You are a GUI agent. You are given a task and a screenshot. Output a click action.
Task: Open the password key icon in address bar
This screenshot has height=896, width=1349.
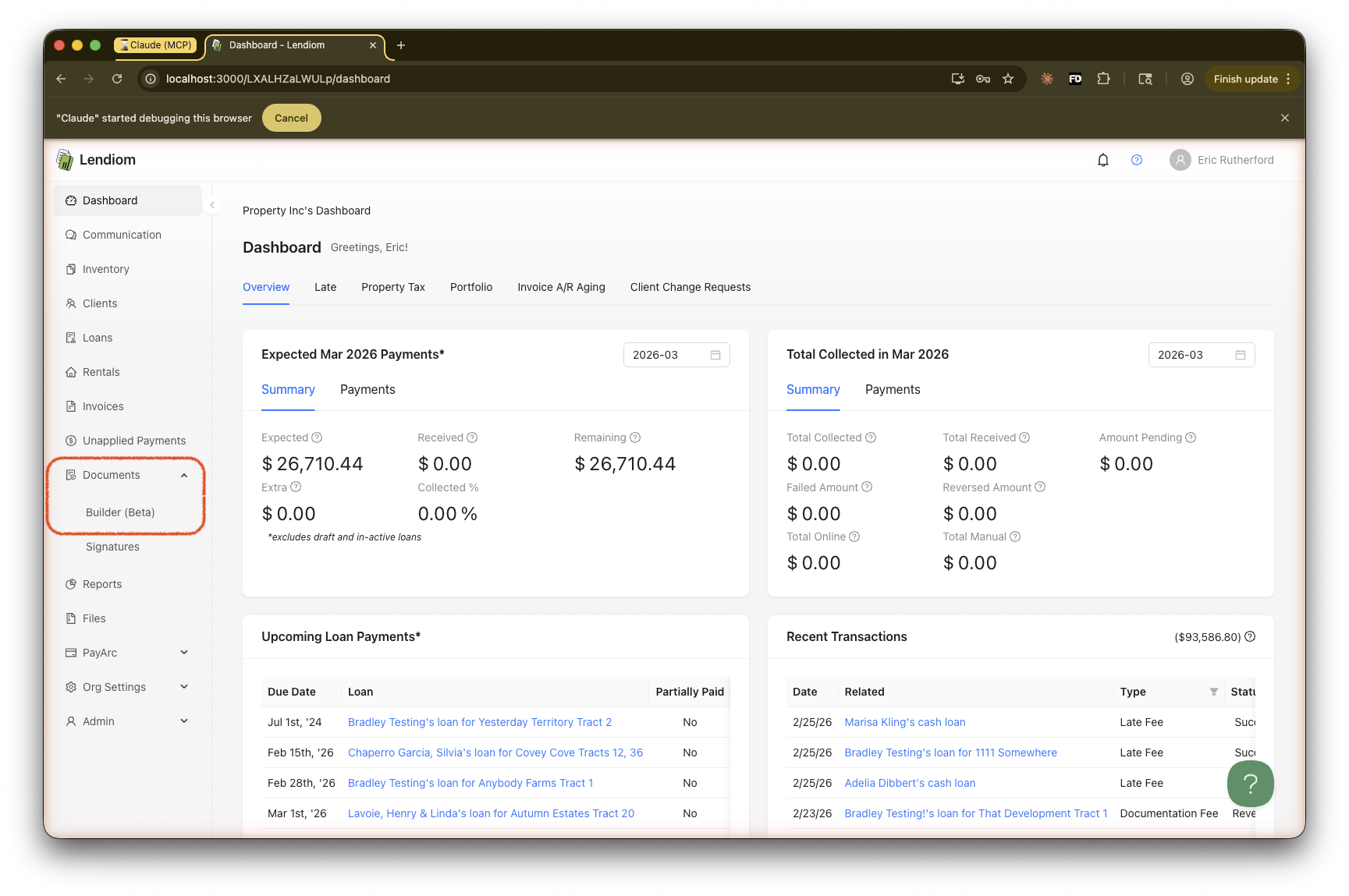[983, 79]
